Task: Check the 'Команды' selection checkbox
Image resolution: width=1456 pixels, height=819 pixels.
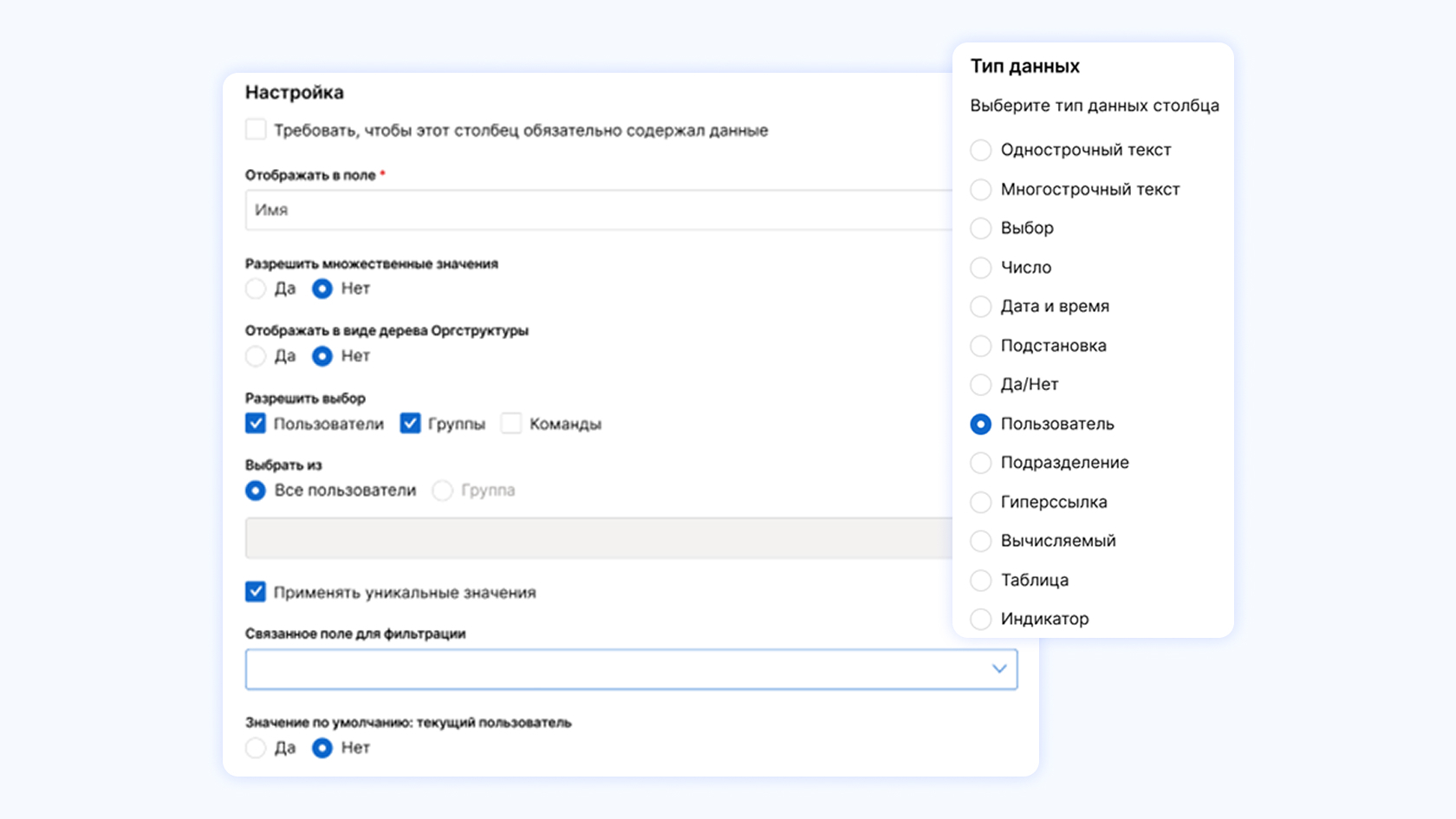Action: 511,424
